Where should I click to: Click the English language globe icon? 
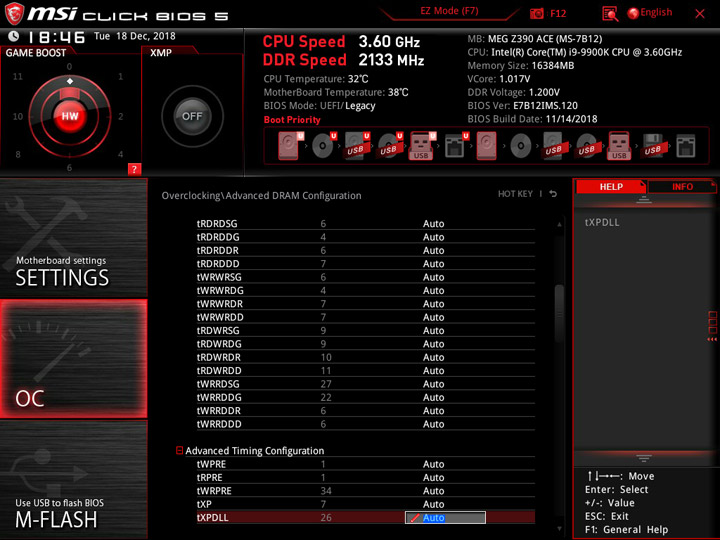pos(633,13)
